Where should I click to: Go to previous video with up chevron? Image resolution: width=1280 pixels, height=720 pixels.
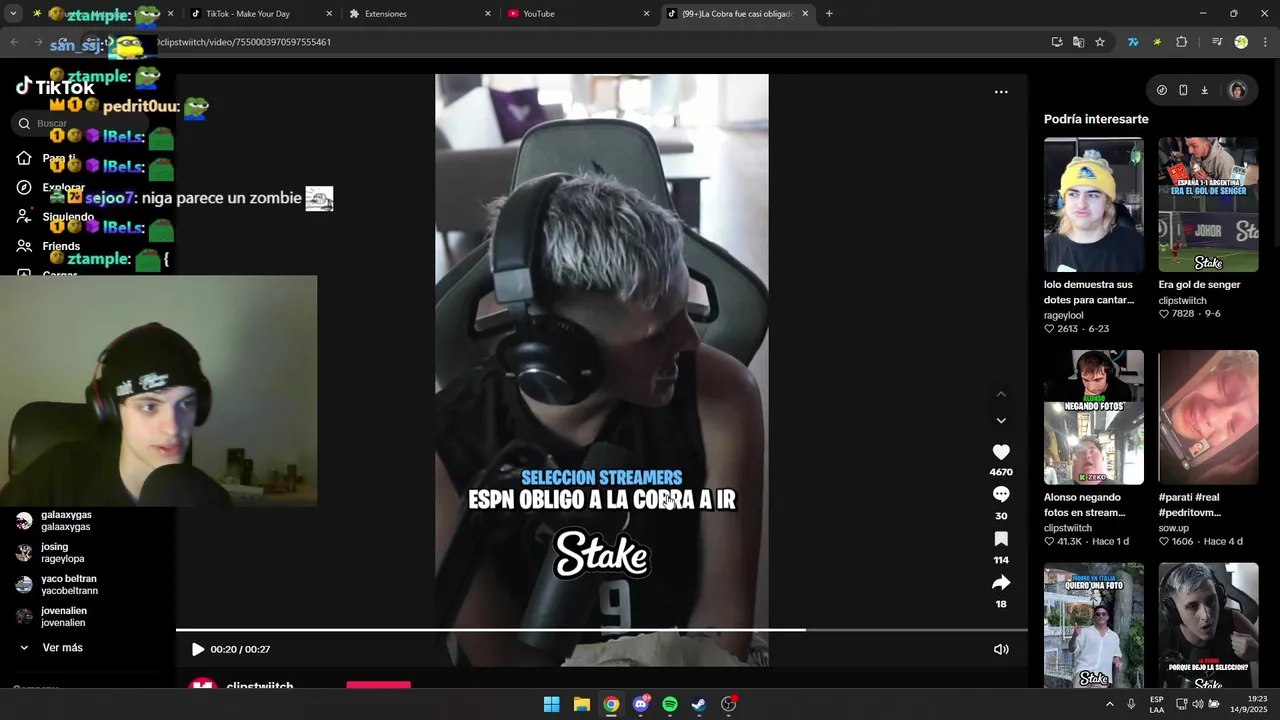pos(1001,394)
